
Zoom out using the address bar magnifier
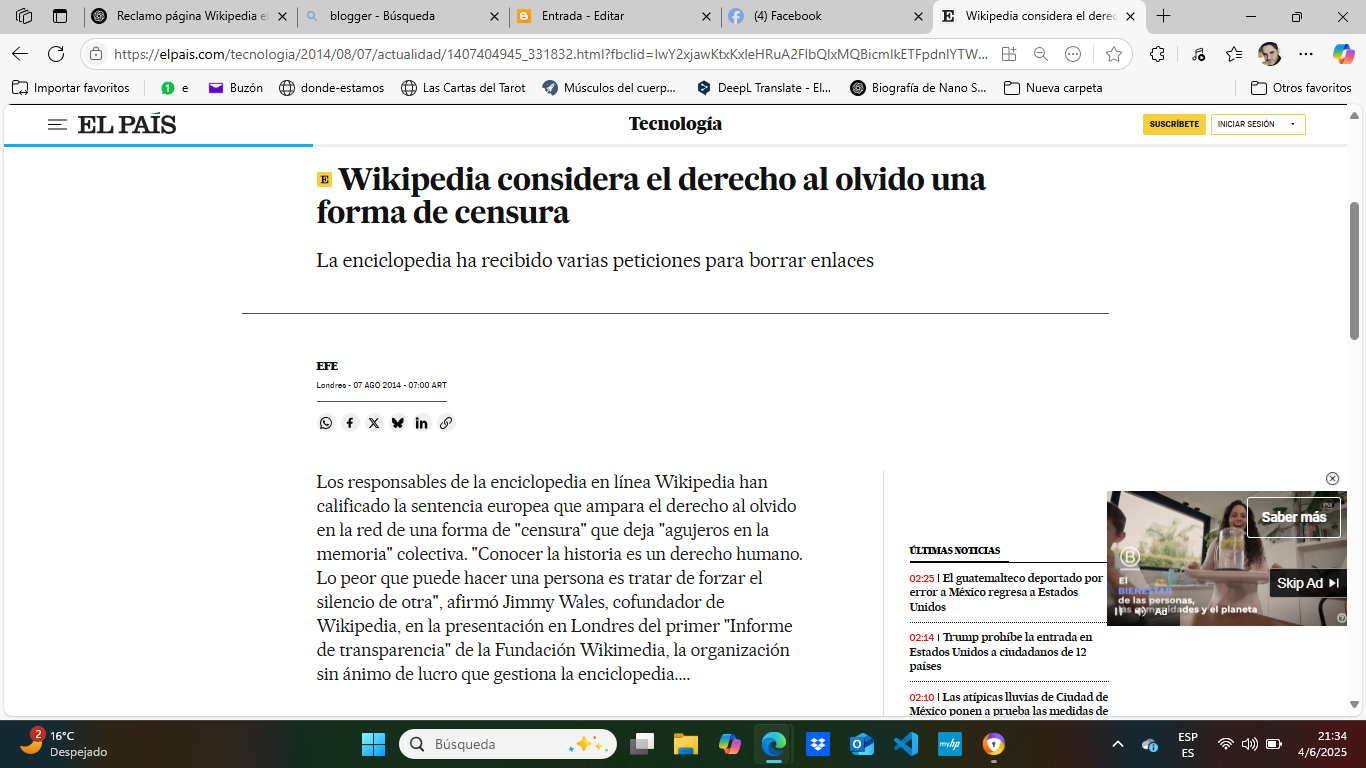1041,54
